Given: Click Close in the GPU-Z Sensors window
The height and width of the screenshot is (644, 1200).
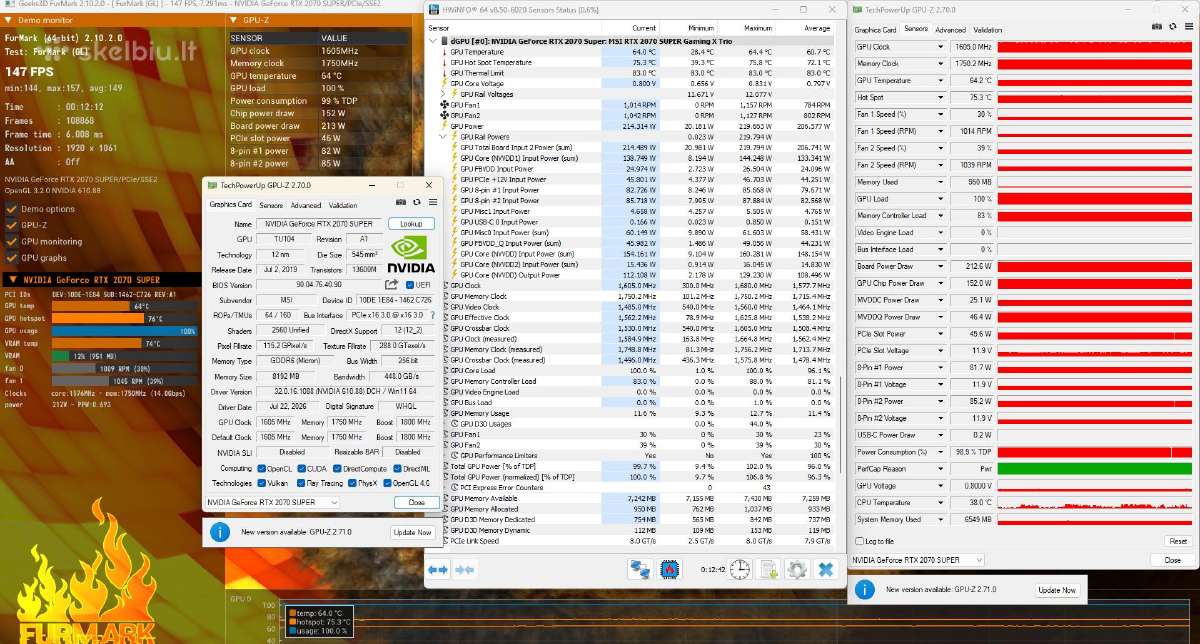Looking at the screenshot, I should 1172,560.
